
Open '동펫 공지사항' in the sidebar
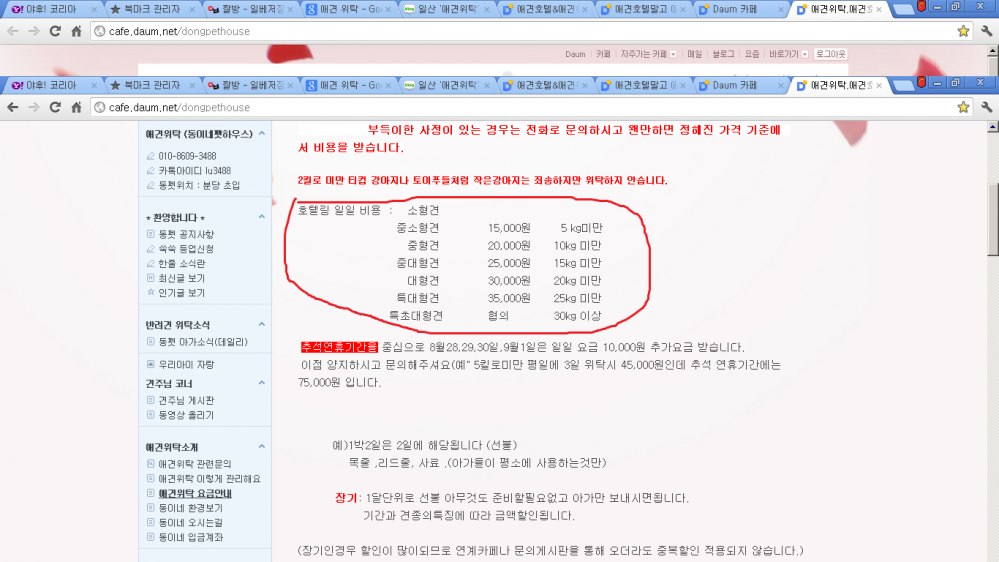point(186,234)
